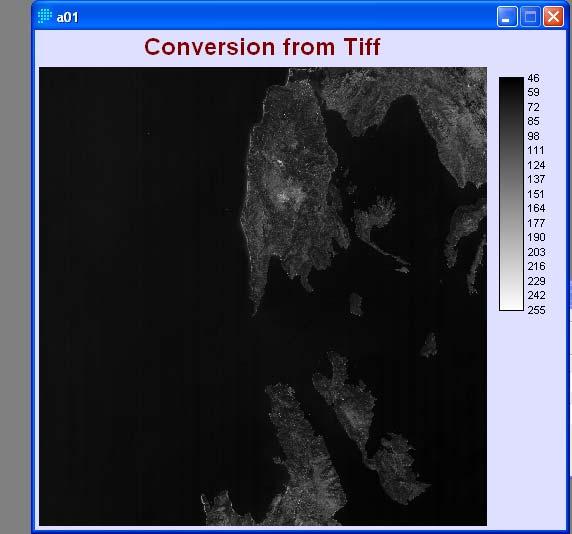Viewport: 572px width, 534px height.
Task: Click legend value 59
Action: coord(533,92)
